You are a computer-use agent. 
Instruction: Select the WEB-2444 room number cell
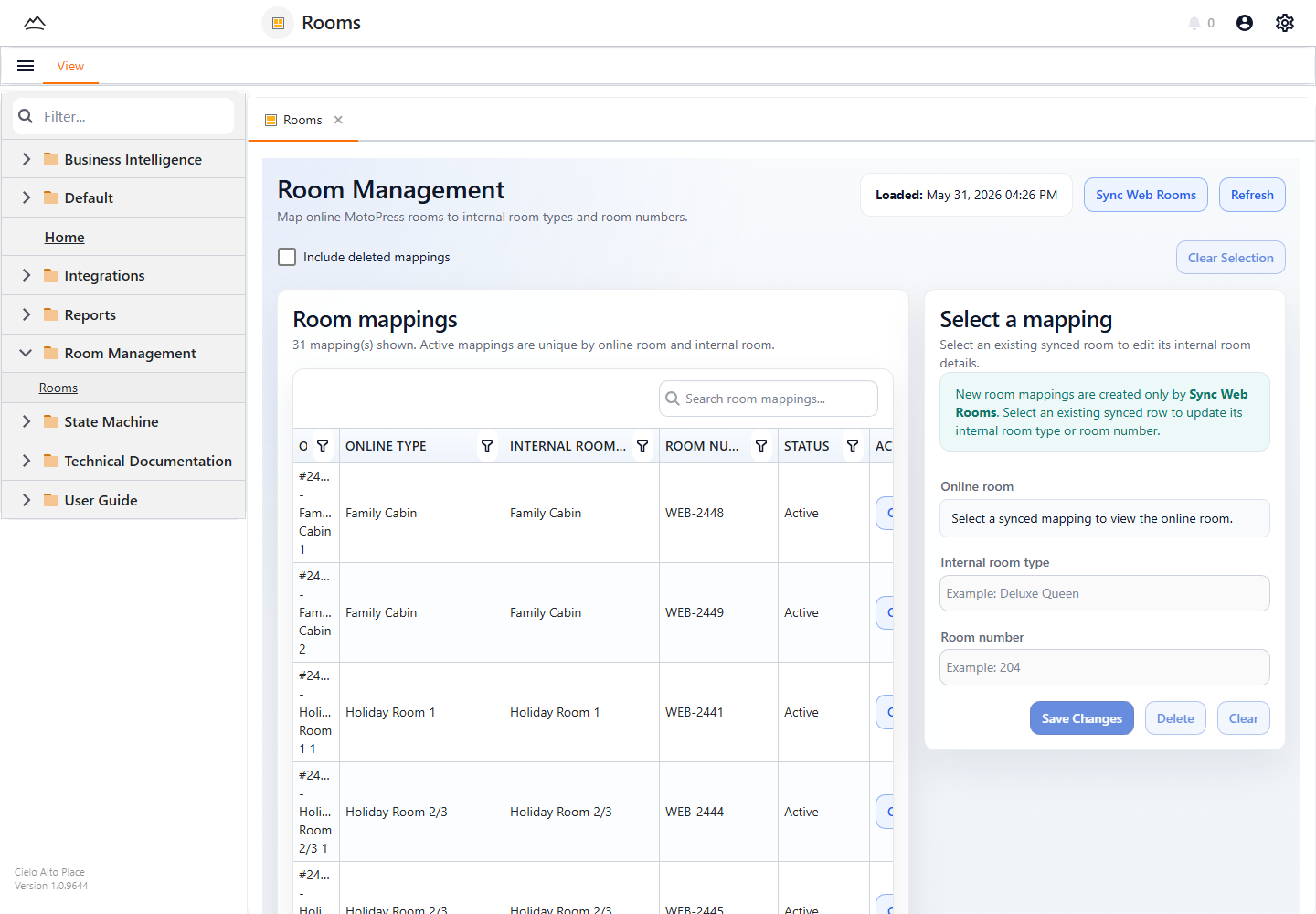718,812
